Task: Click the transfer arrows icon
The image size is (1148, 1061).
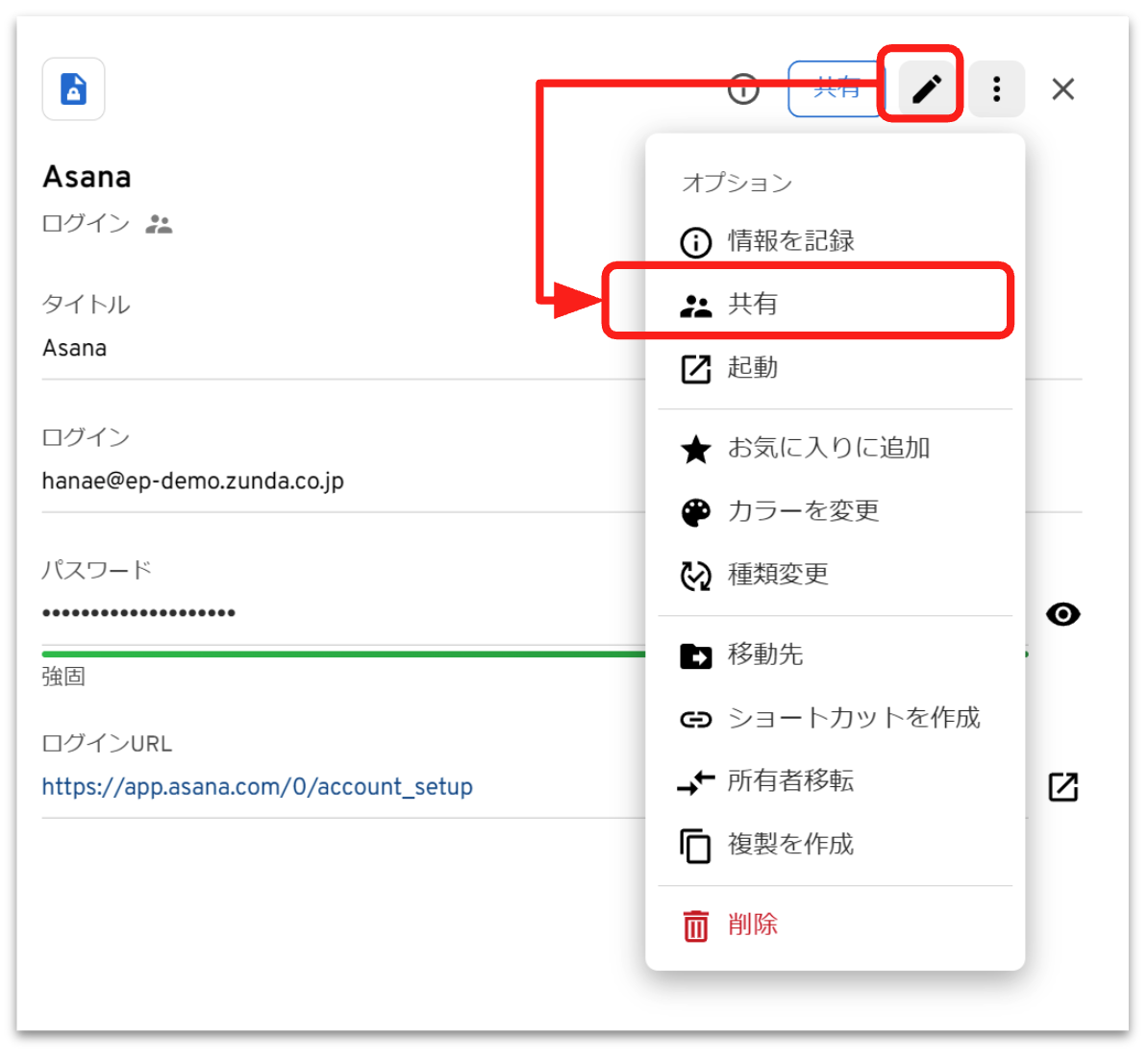Action: [695, 782]
